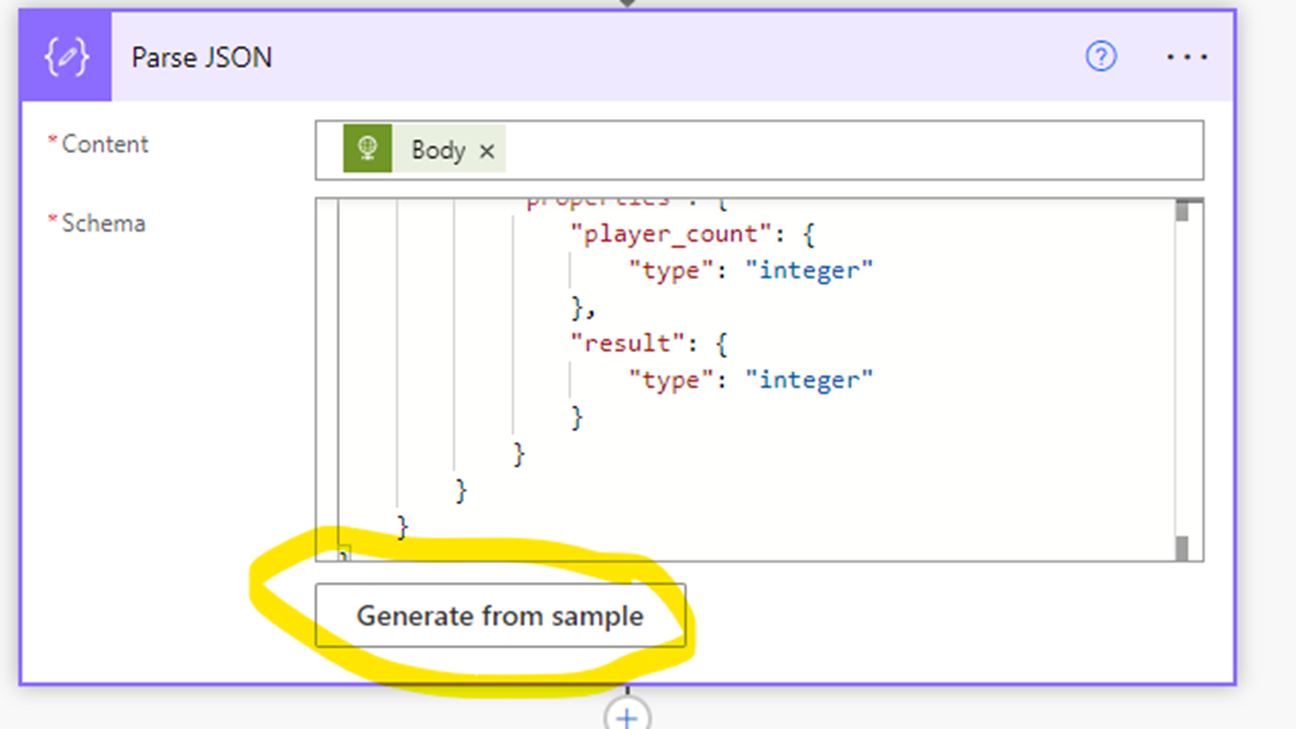Open the ellipsis menu on Parse JSON
This screenshot has width=1296, height=729.
tap(1187, 57)
